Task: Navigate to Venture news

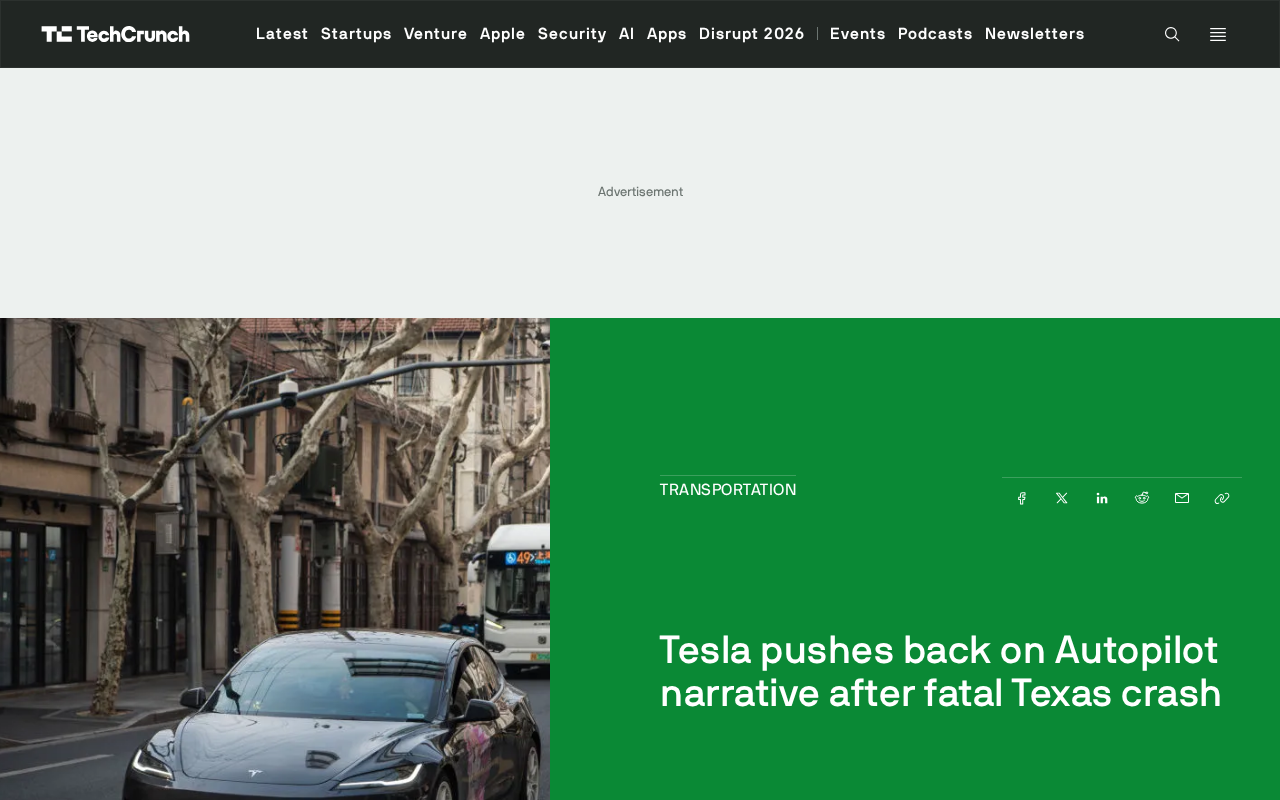Action: (x=436, y=34)
